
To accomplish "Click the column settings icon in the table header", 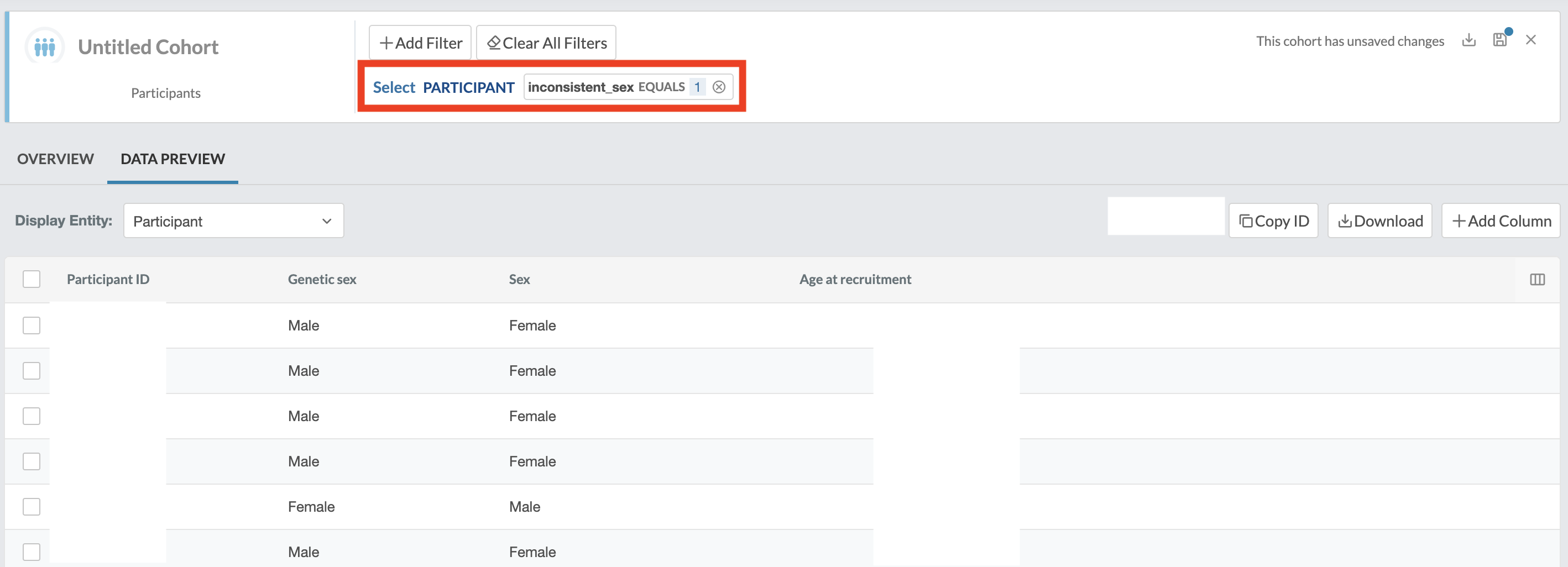I will (x=1537, y=279).
